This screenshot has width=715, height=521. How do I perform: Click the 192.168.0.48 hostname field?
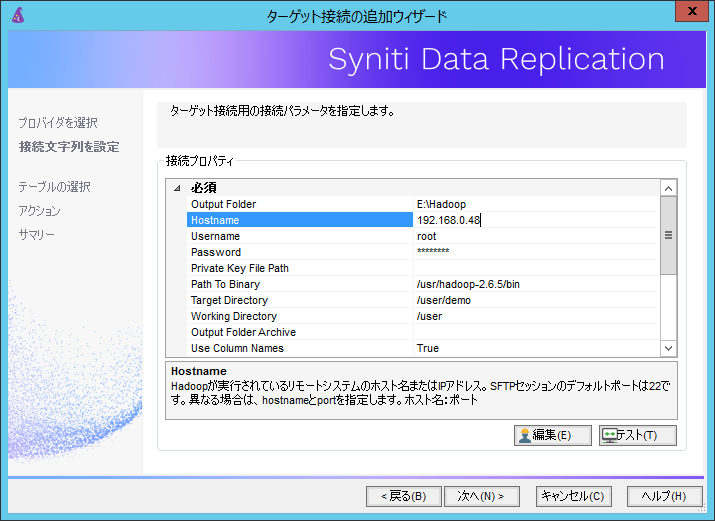pyautogui.click(x=536, y=220)
